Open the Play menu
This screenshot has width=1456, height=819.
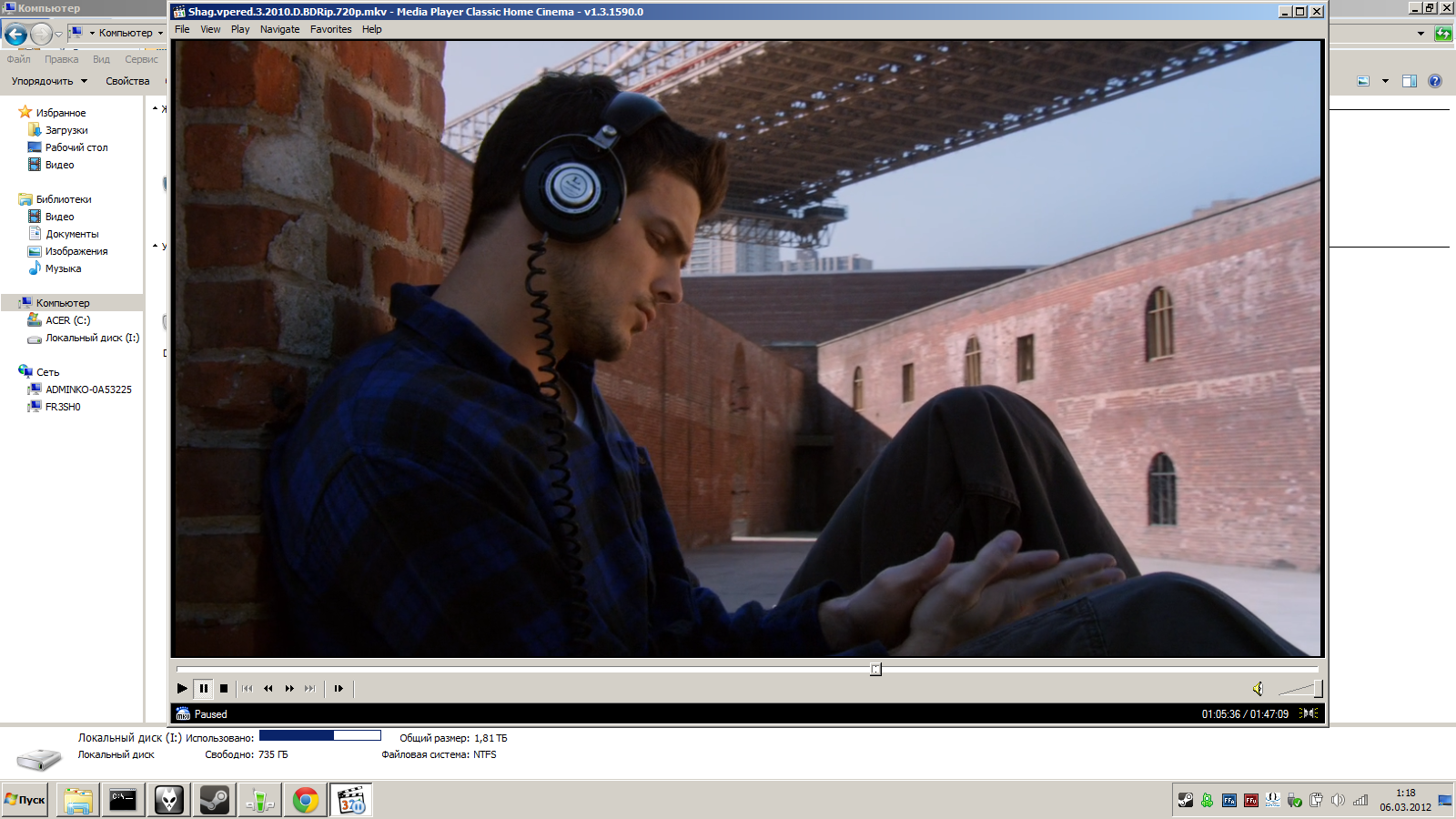(x=240, y=29)
